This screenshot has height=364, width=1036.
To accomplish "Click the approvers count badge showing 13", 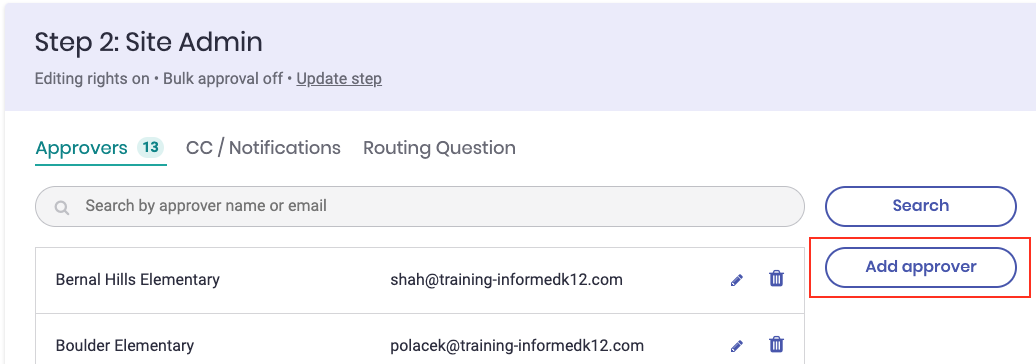I will [x=151, y=147].
